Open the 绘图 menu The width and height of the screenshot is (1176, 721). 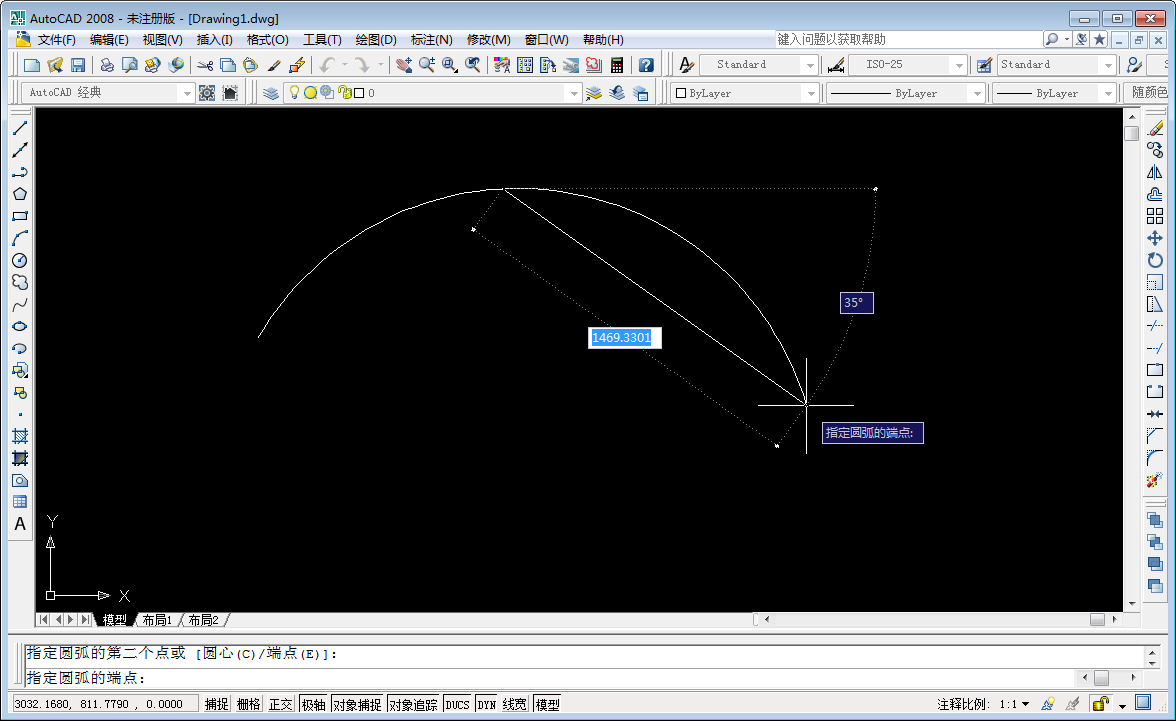(x=374, y=39)
